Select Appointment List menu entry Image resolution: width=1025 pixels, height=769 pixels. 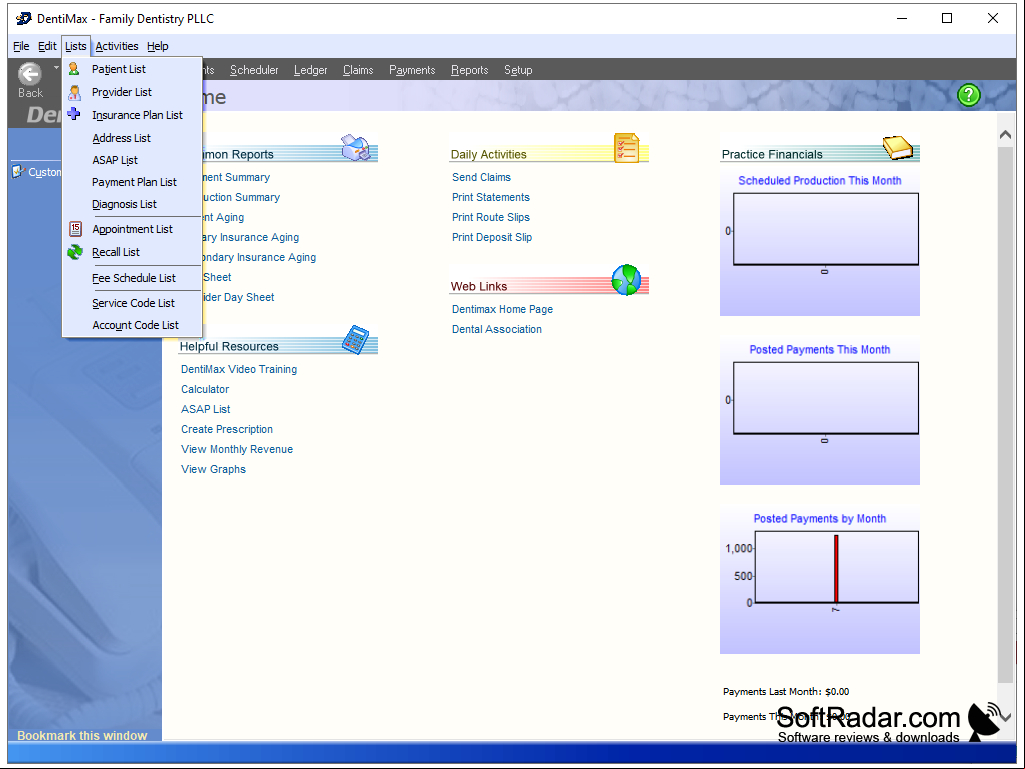pos(133,229)
